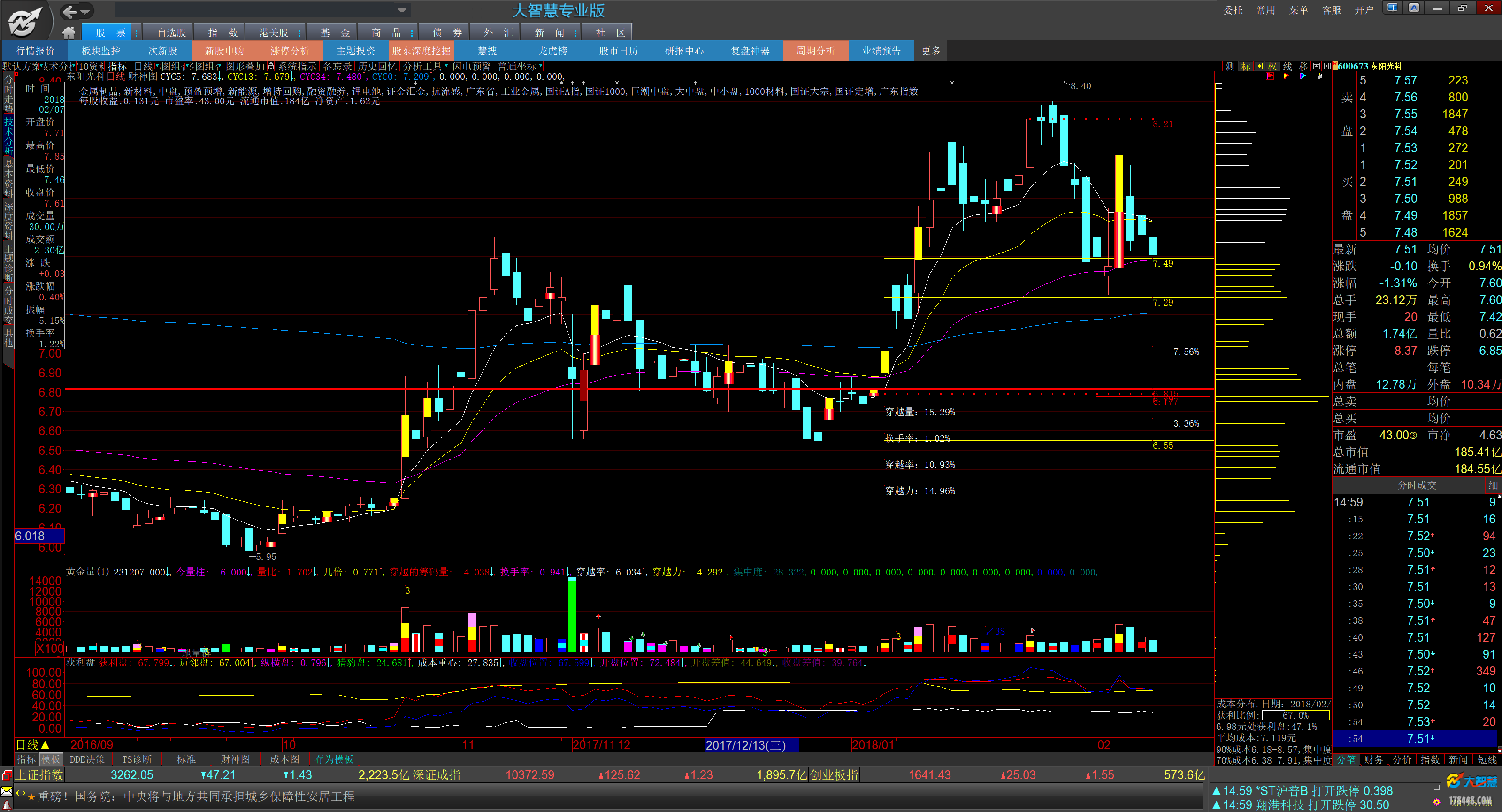Click the 技术分析 entry in left sidebar
This screenshot has height=812, width=1502.
8,135
